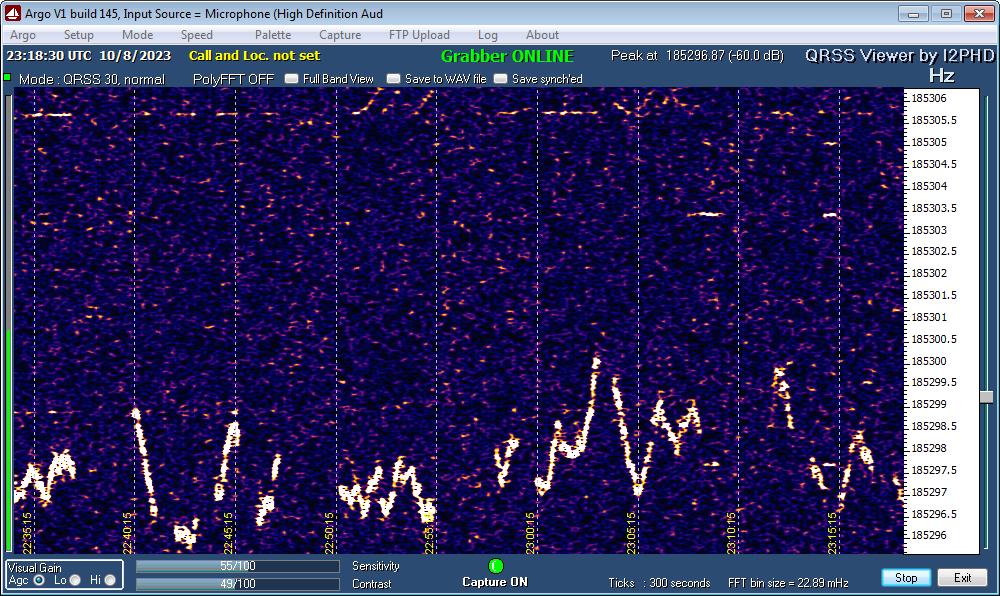Open the Capture menu
The height and width of the screenshot is (596, 1000).
tap(340, 35)
